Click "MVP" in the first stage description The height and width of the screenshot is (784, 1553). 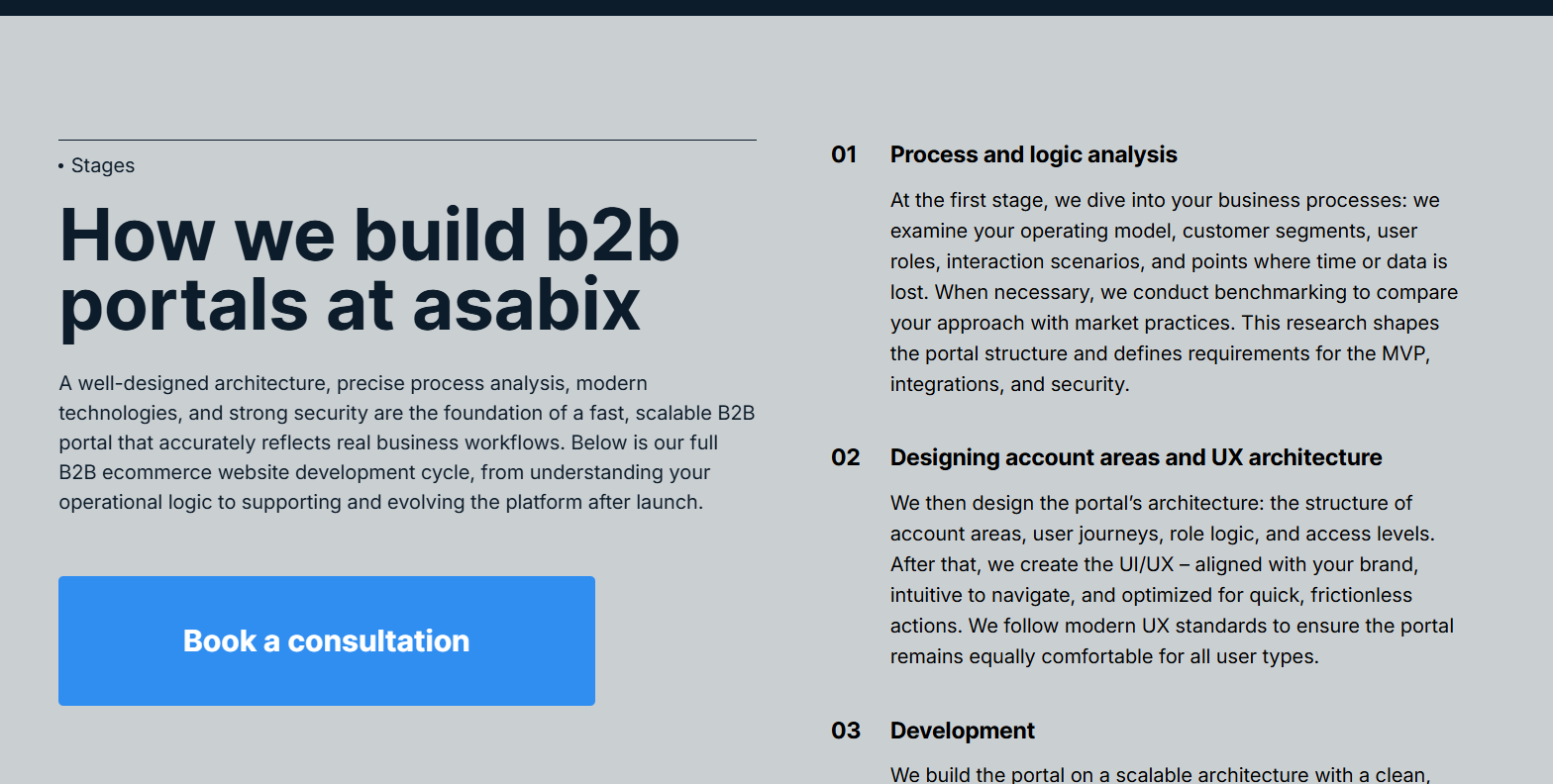[1403, 353]
